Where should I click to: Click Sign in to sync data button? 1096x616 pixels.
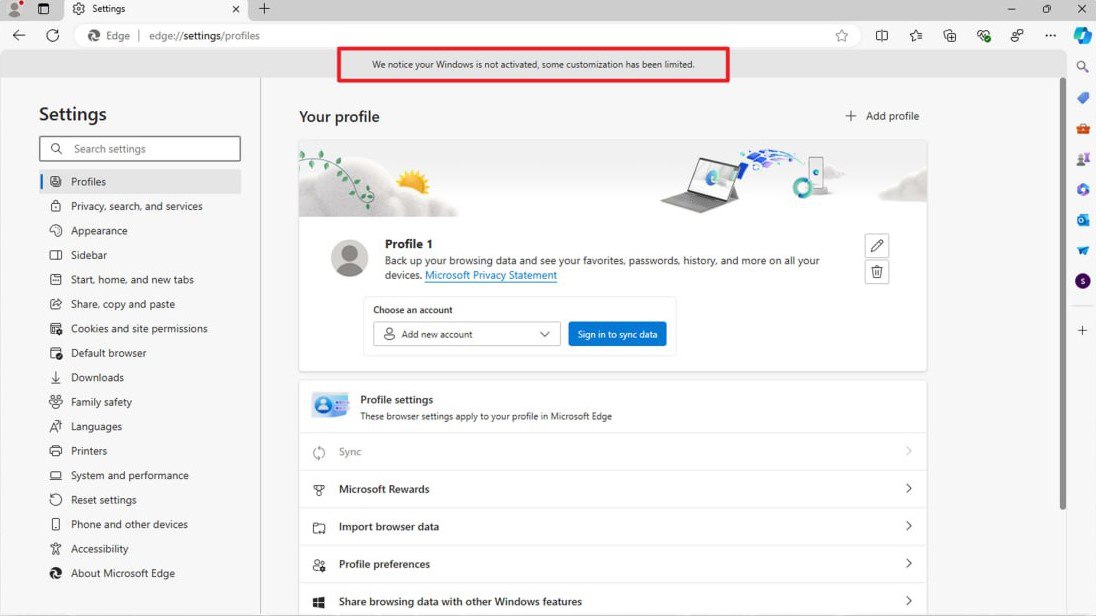tap(617, 334)
